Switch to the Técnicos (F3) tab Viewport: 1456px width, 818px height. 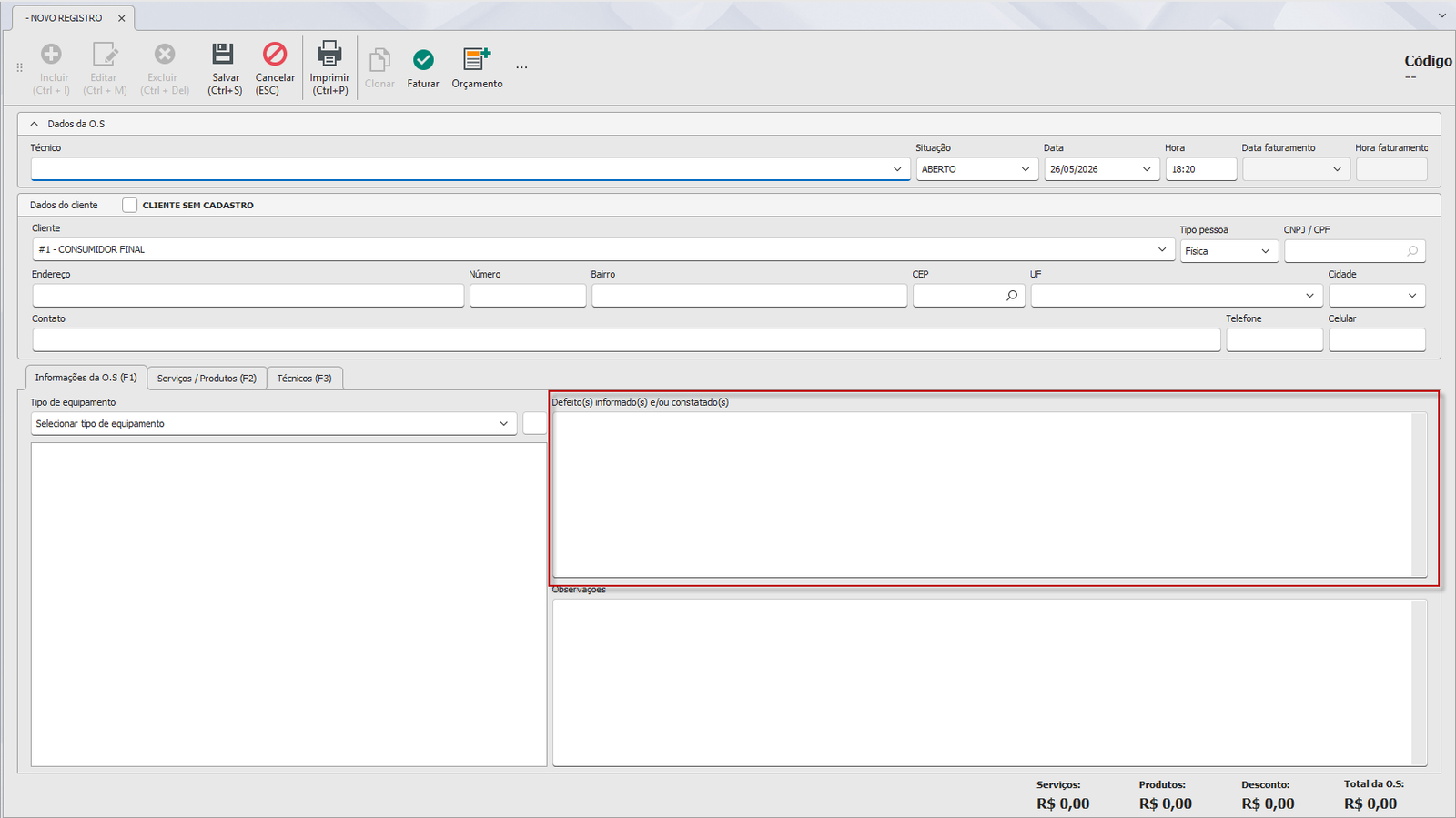tap(304, 379)
